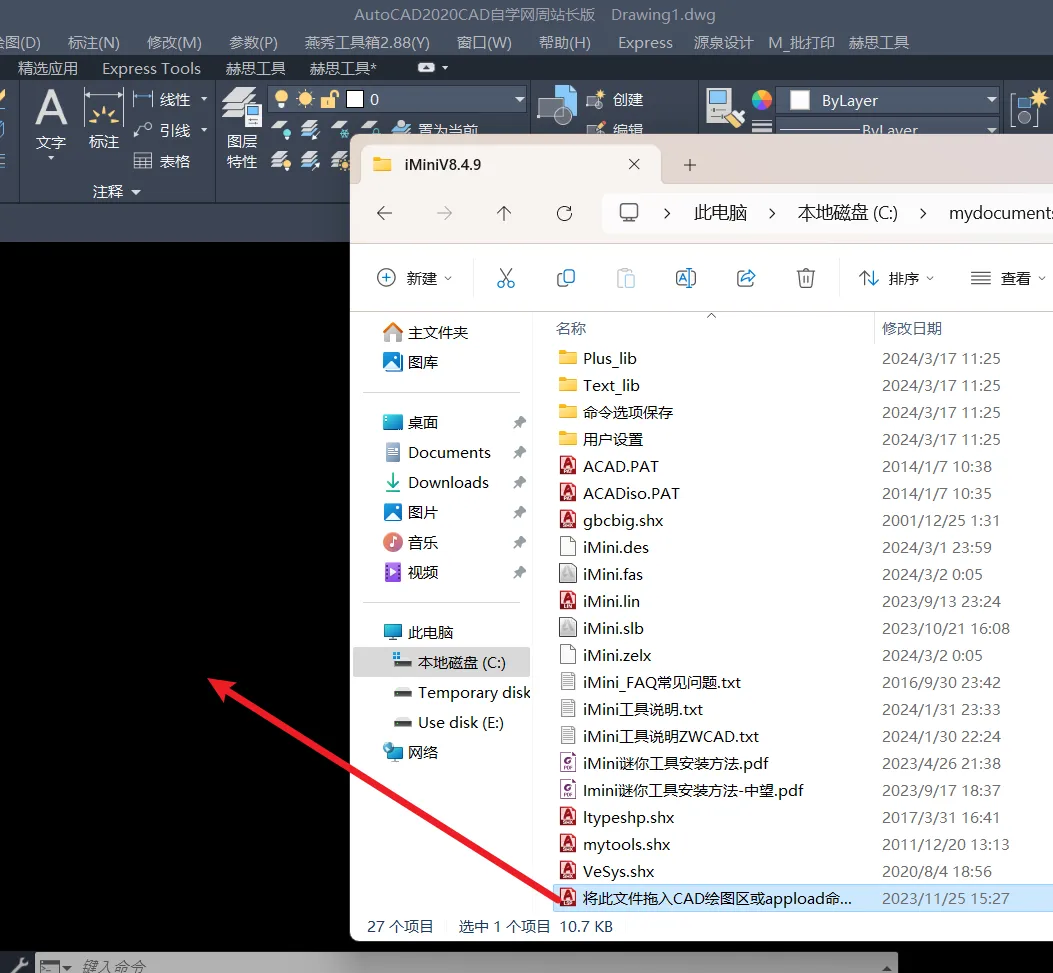
Task: Click the cut scissors icon
Action: pyautogui.click(x=506, y=278)
